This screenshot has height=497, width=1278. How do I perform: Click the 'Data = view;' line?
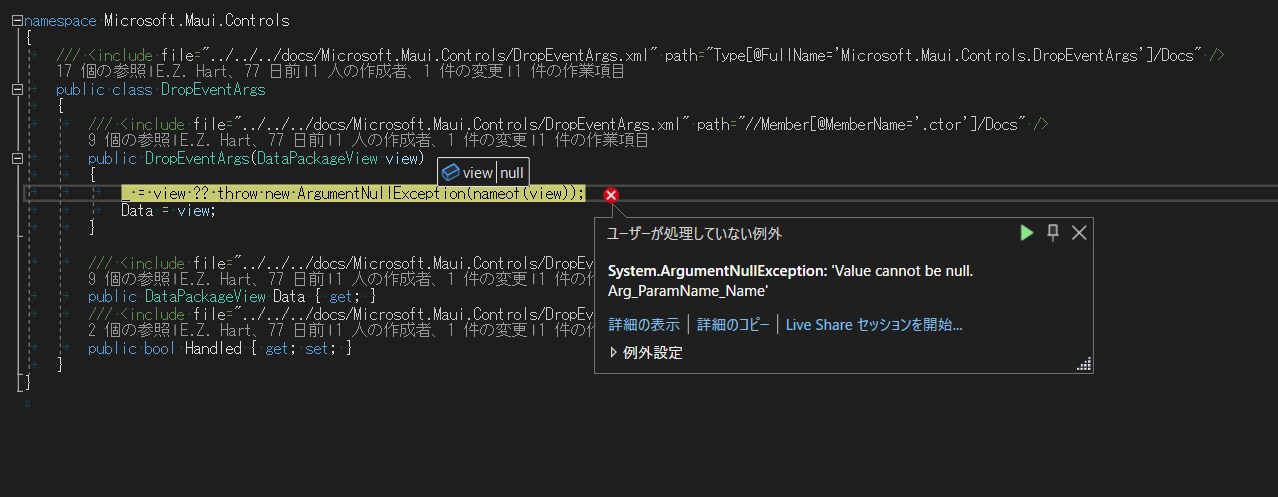(168, 211)
